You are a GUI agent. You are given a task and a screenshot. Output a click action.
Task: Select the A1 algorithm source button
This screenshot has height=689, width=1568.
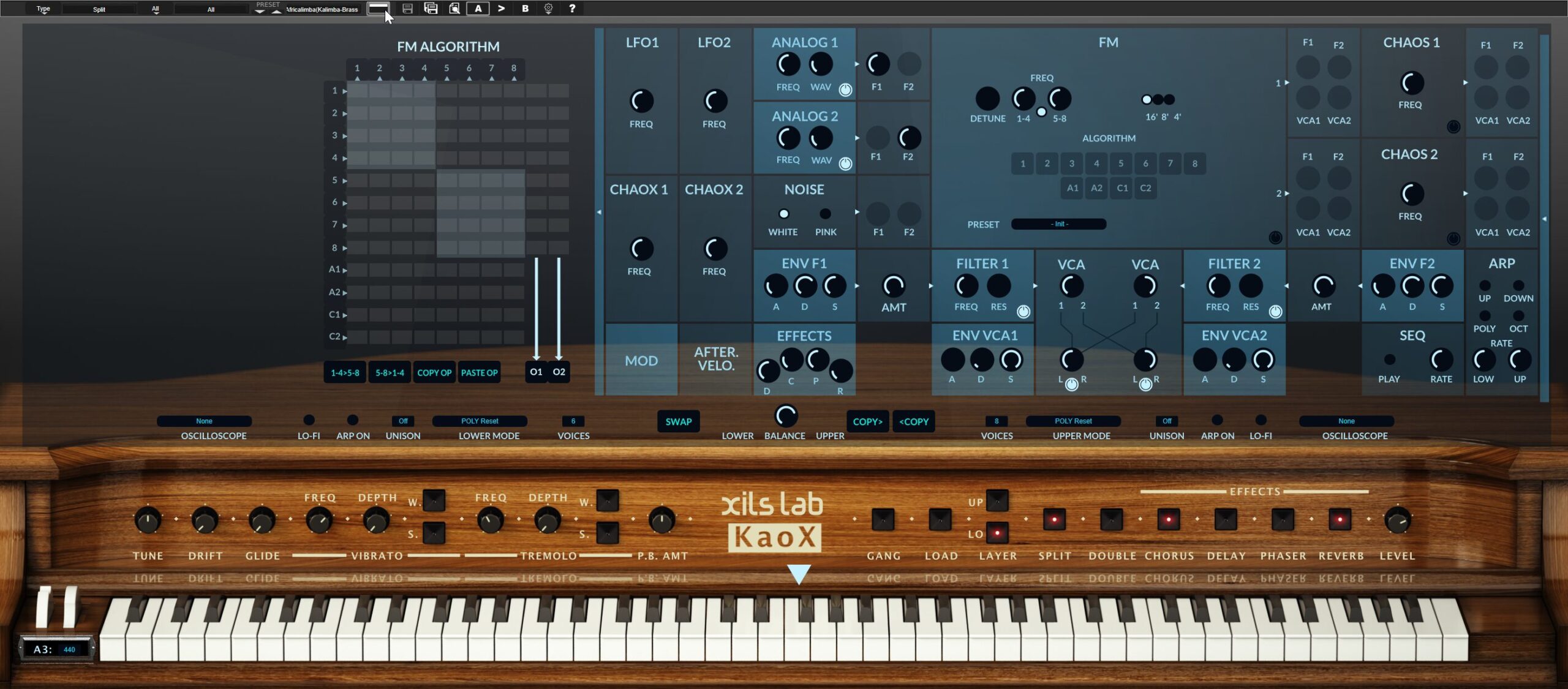[1072, 189]
